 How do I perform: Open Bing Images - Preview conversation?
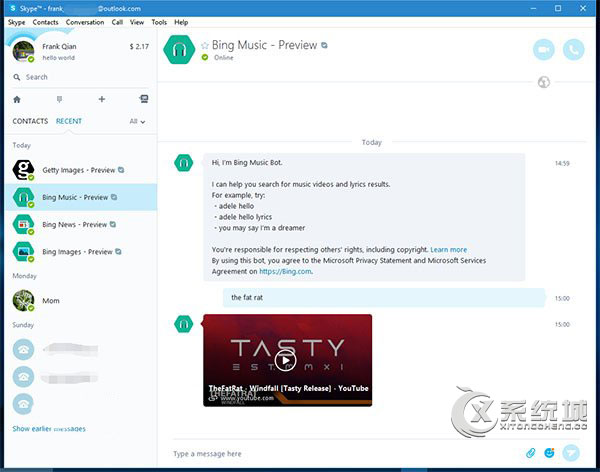click(x=81, y=252)
